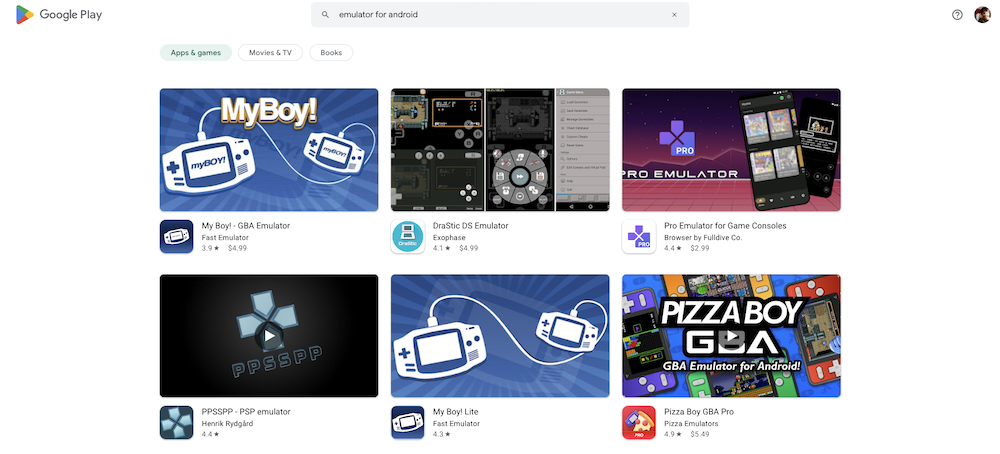Open the account profile avatar

pyautogui.click(x=982, y=15)
